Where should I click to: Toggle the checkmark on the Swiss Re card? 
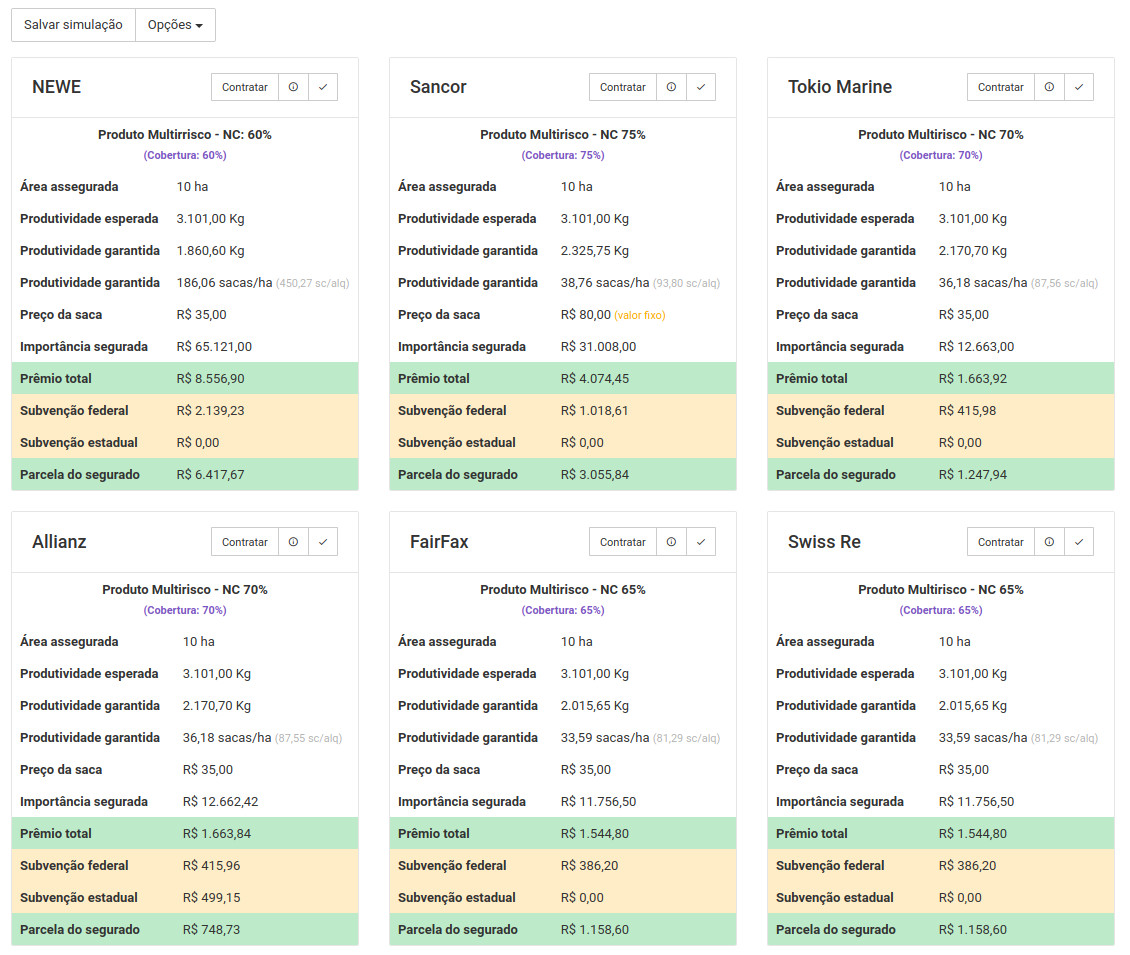point(1079,542)
